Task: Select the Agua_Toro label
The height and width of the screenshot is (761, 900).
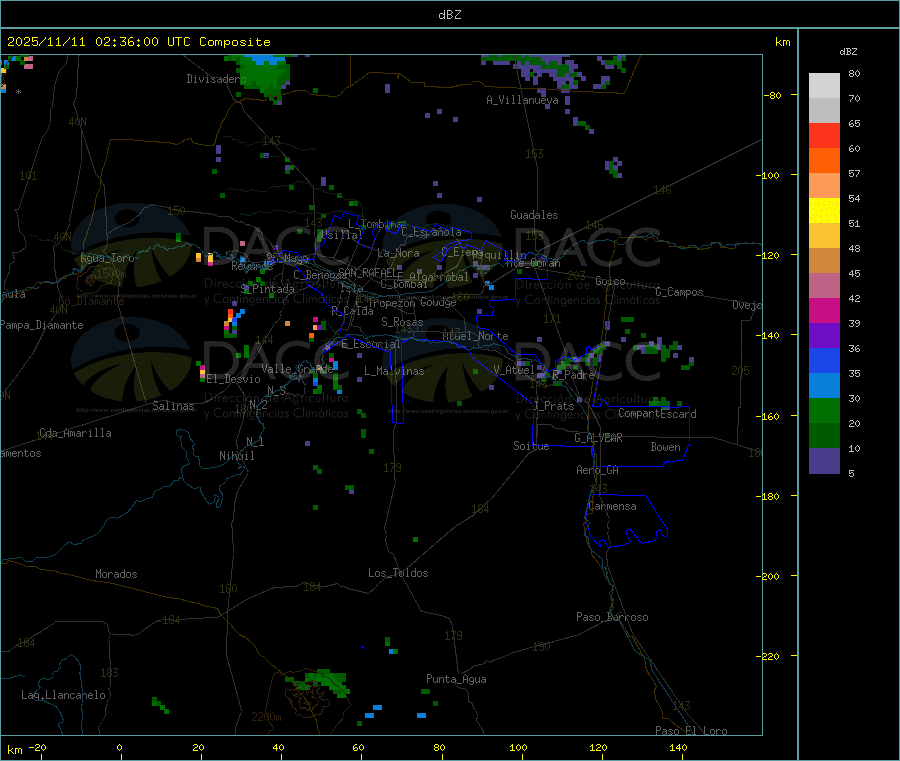Action: 107,258
